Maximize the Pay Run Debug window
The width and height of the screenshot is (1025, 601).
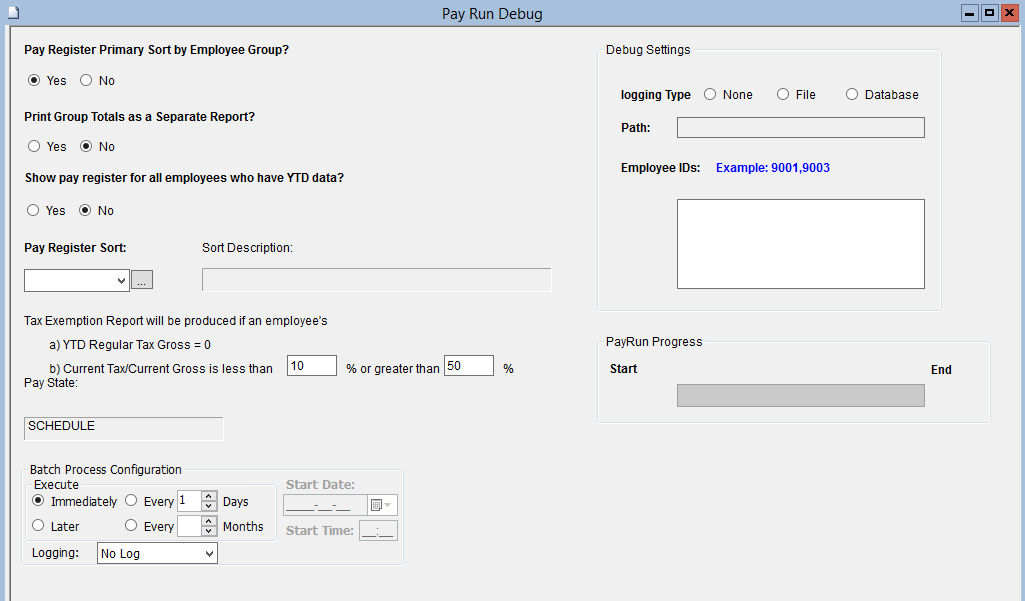click(x=989, y=13)
